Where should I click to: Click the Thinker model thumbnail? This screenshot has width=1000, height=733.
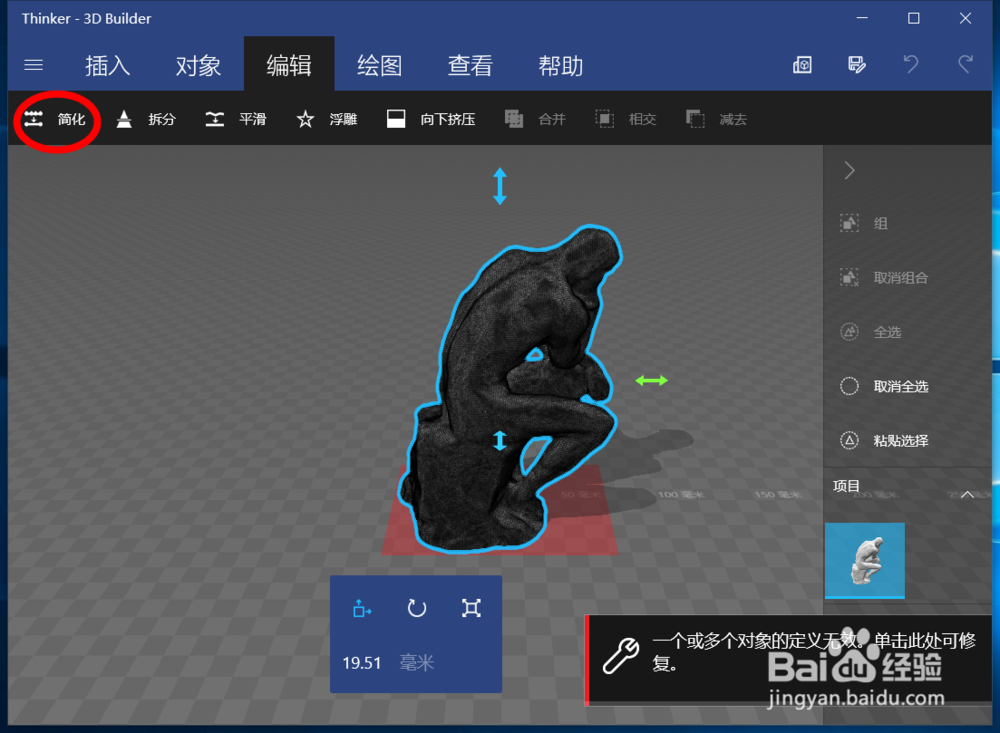click(x=864, y=561)
